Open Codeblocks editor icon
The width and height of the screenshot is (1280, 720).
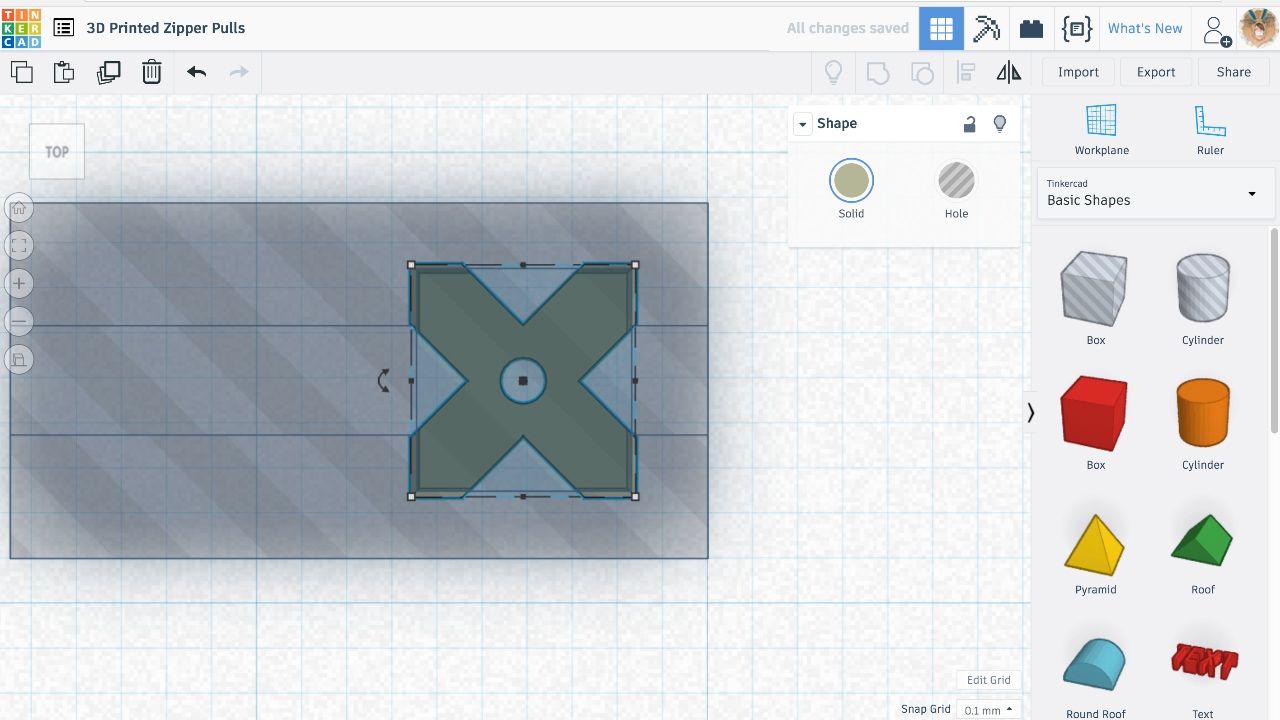pos(1076,28)
